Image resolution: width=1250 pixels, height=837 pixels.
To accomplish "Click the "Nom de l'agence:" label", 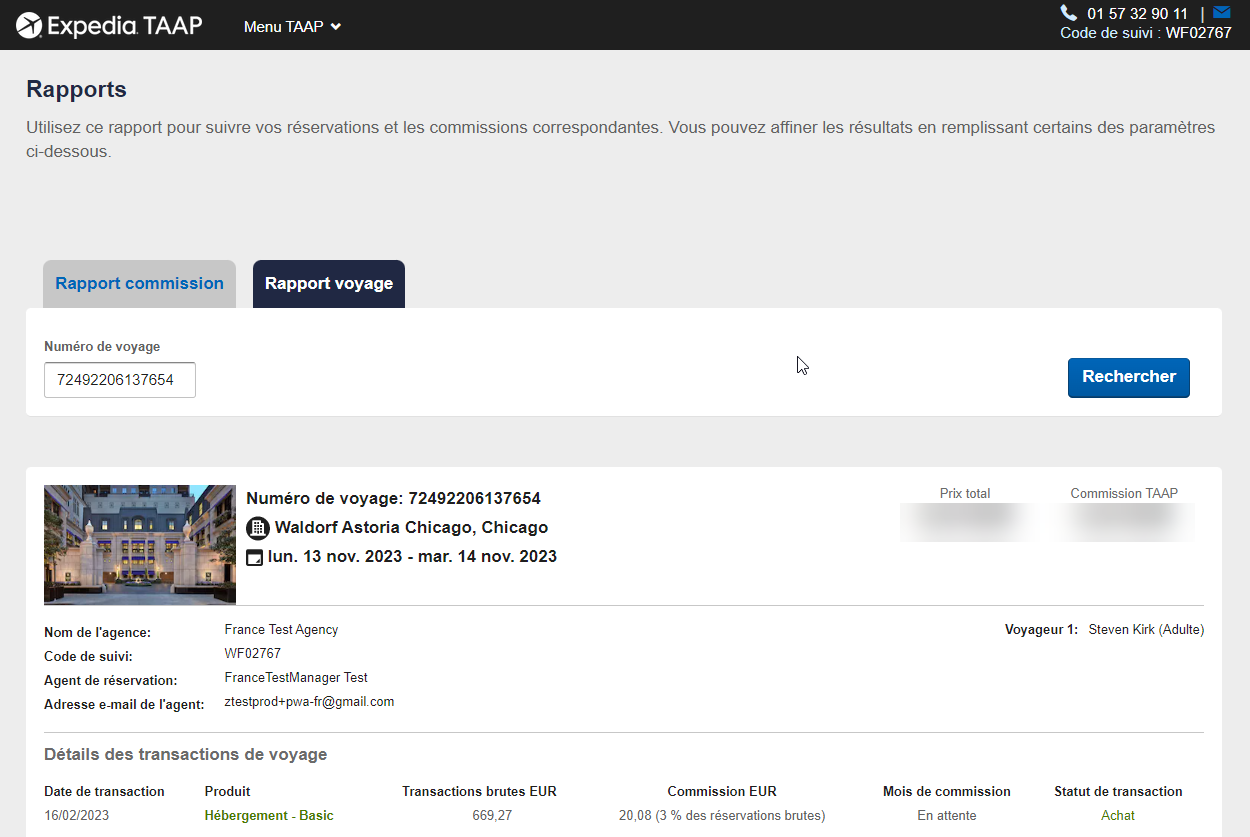I will (x=97, y=633).
